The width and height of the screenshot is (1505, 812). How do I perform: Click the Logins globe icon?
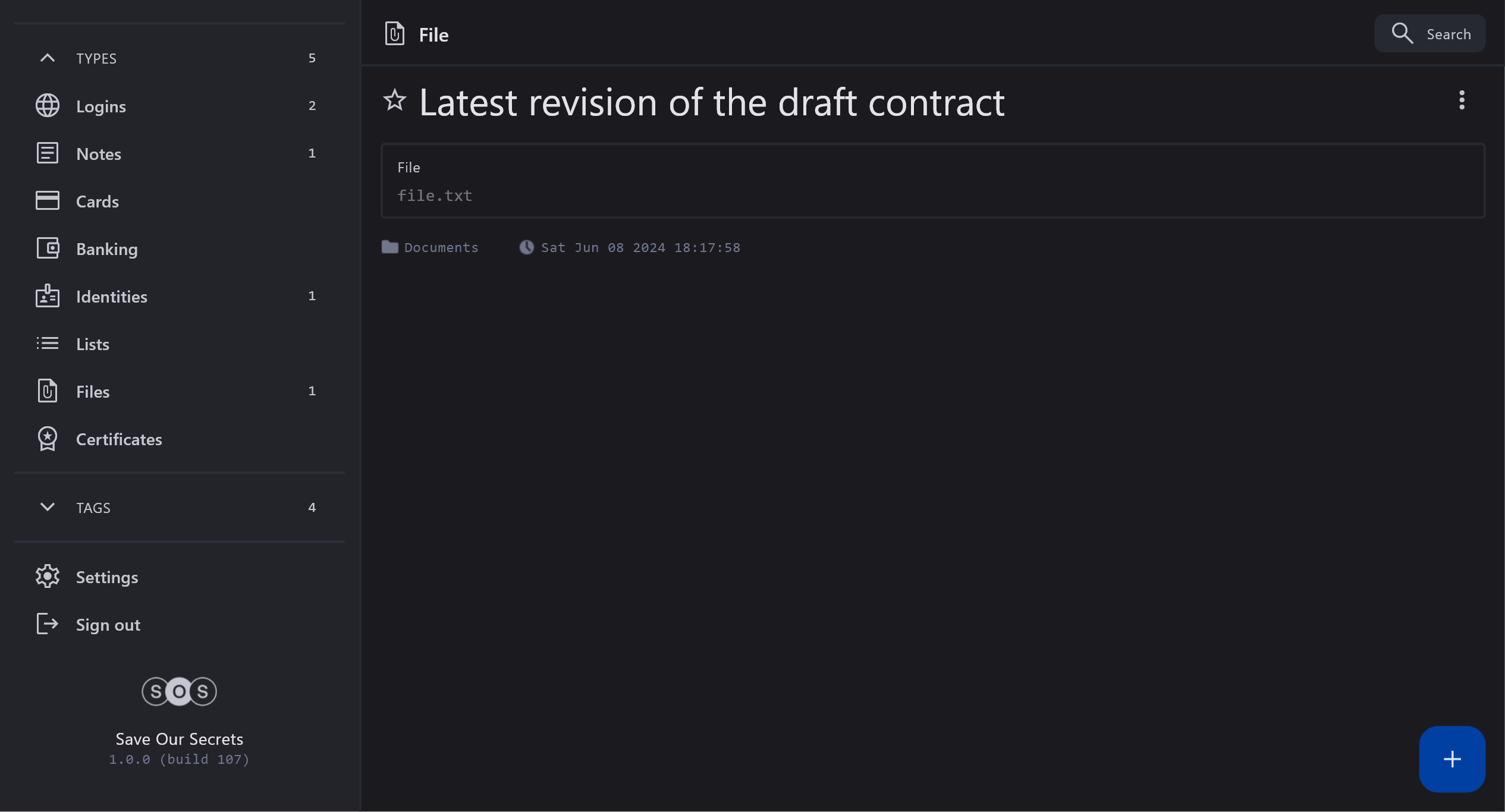[x=48, y=106]
